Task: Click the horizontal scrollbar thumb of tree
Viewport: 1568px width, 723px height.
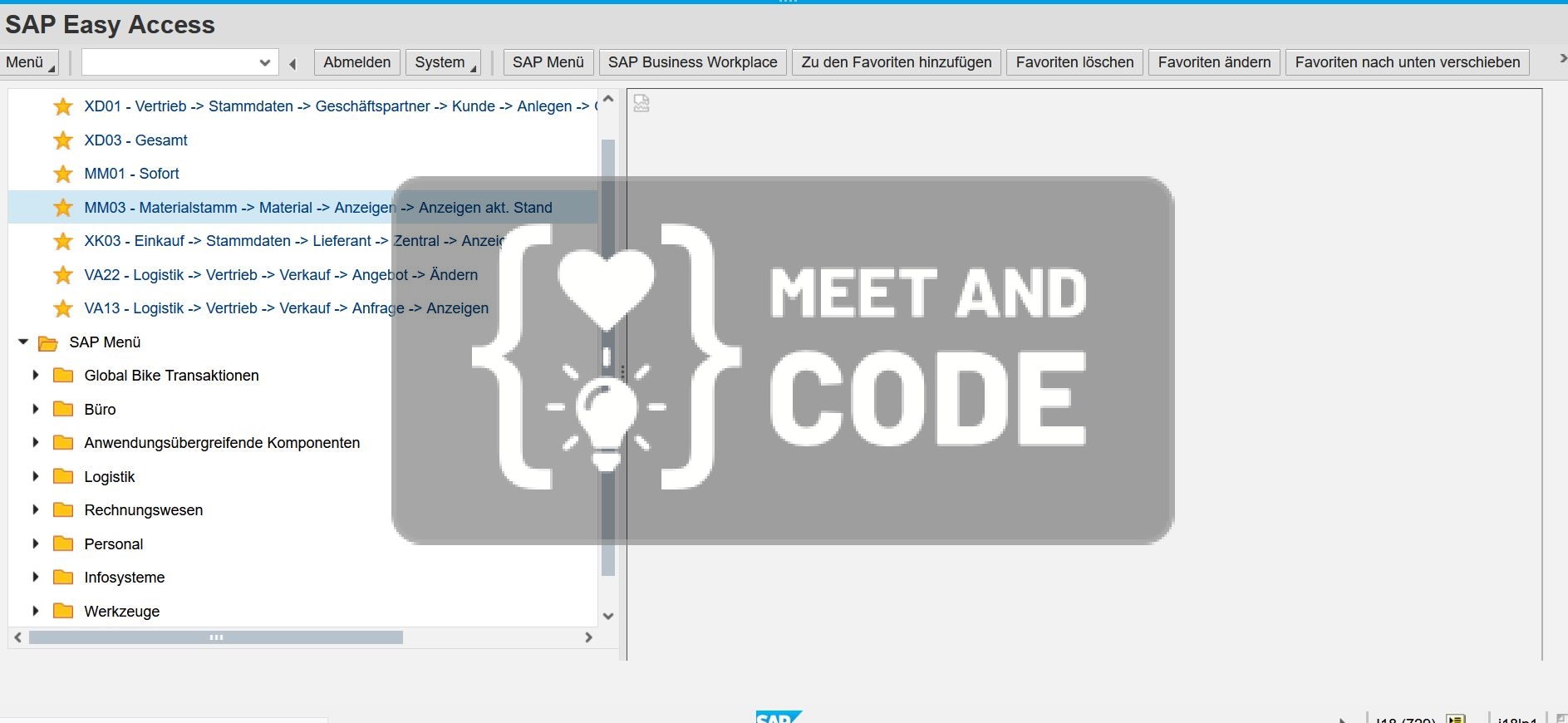Action: click(x=216, y=637)
